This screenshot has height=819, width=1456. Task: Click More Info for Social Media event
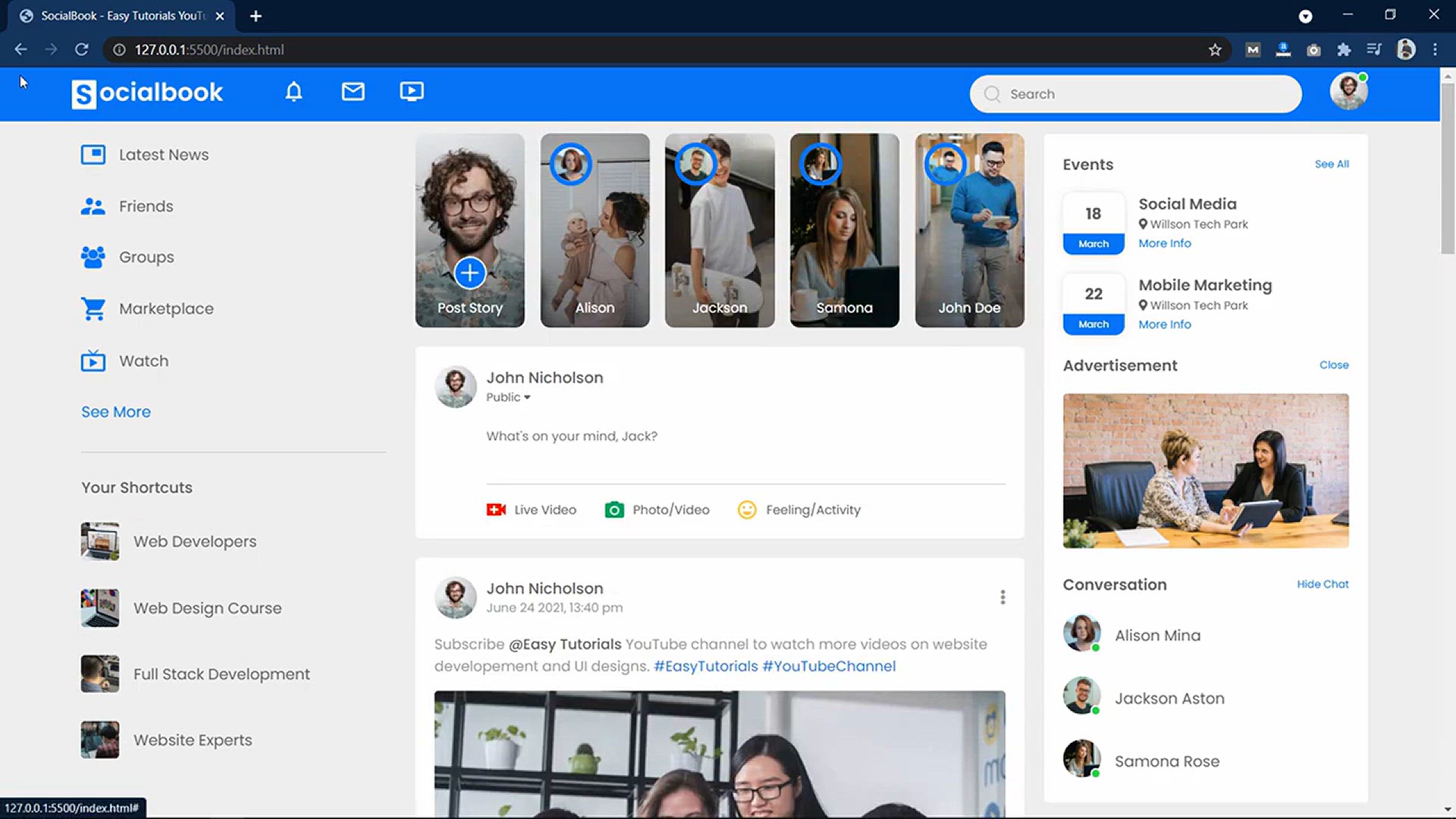click(1165, 243)
